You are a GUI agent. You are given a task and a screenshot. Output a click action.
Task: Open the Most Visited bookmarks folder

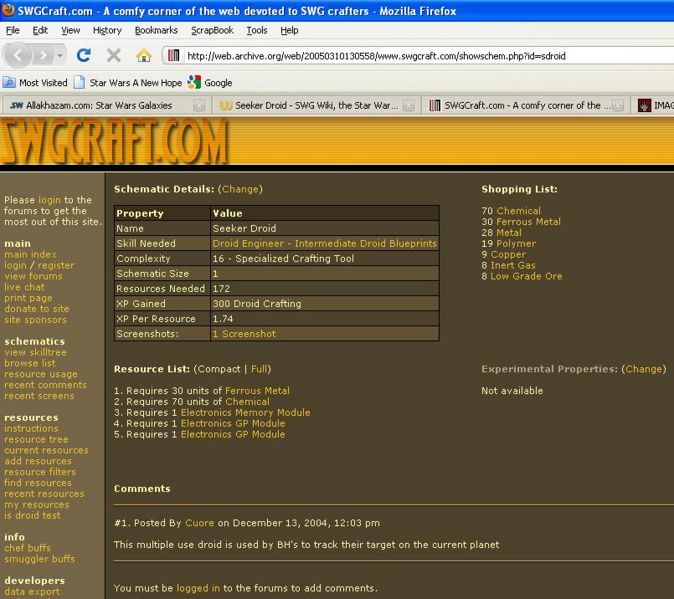[x=36, y=83]
